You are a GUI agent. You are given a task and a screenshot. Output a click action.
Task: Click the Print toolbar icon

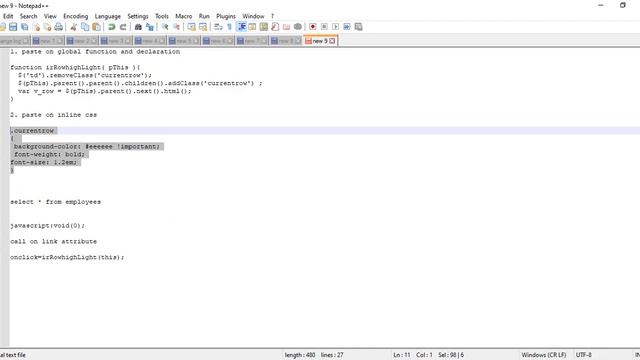[59, 27]
